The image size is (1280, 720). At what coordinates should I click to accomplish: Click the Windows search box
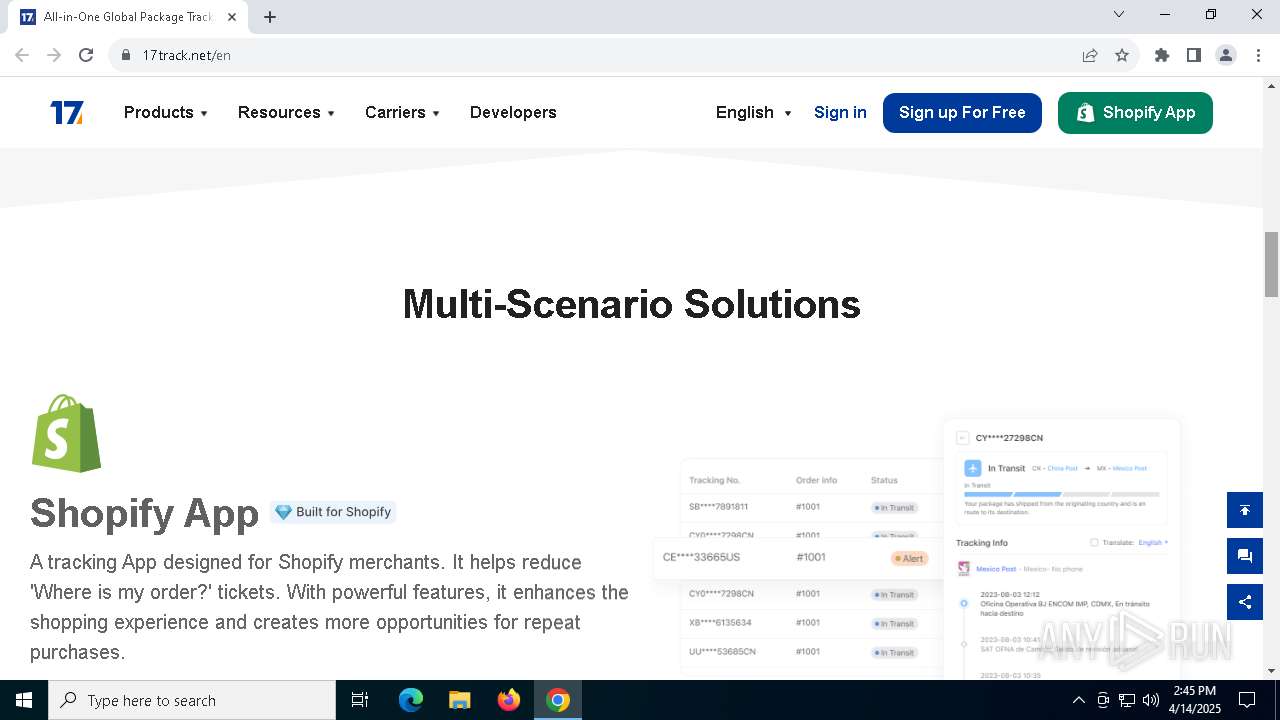[x=192, y=700]
